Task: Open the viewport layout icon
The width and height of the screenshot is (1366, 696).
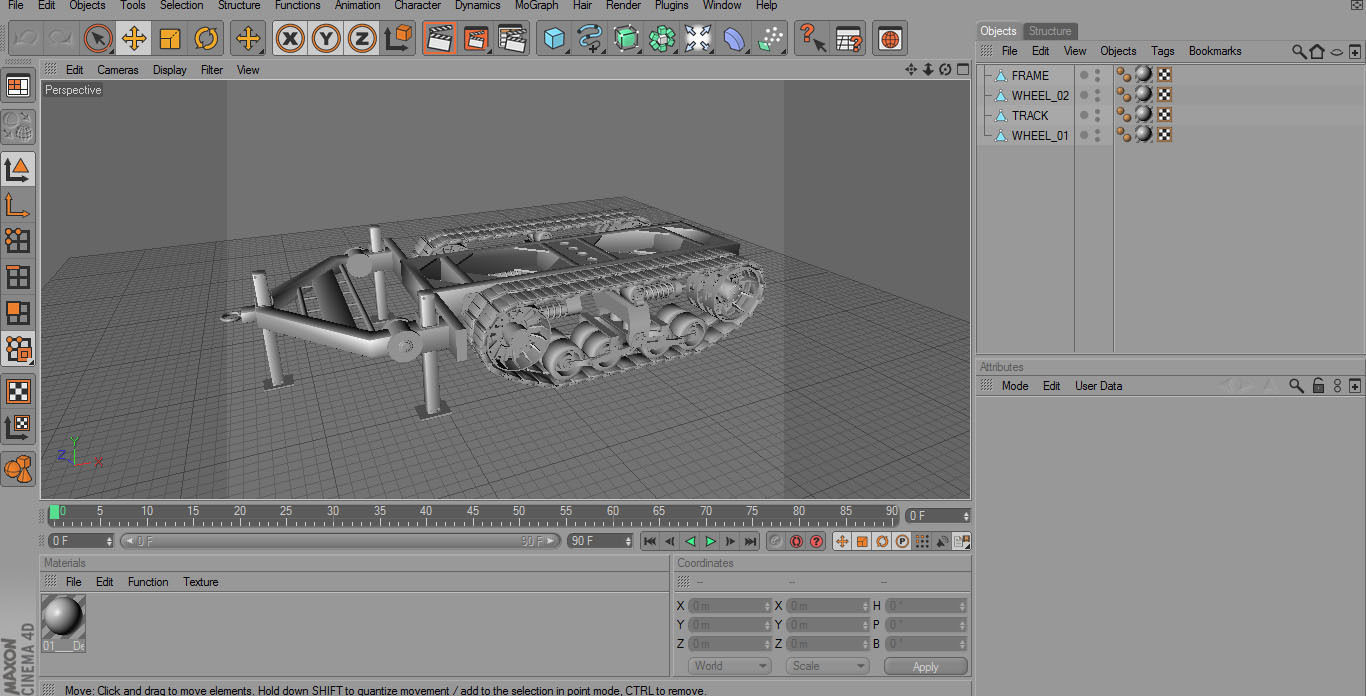Action: pos(18,87)
